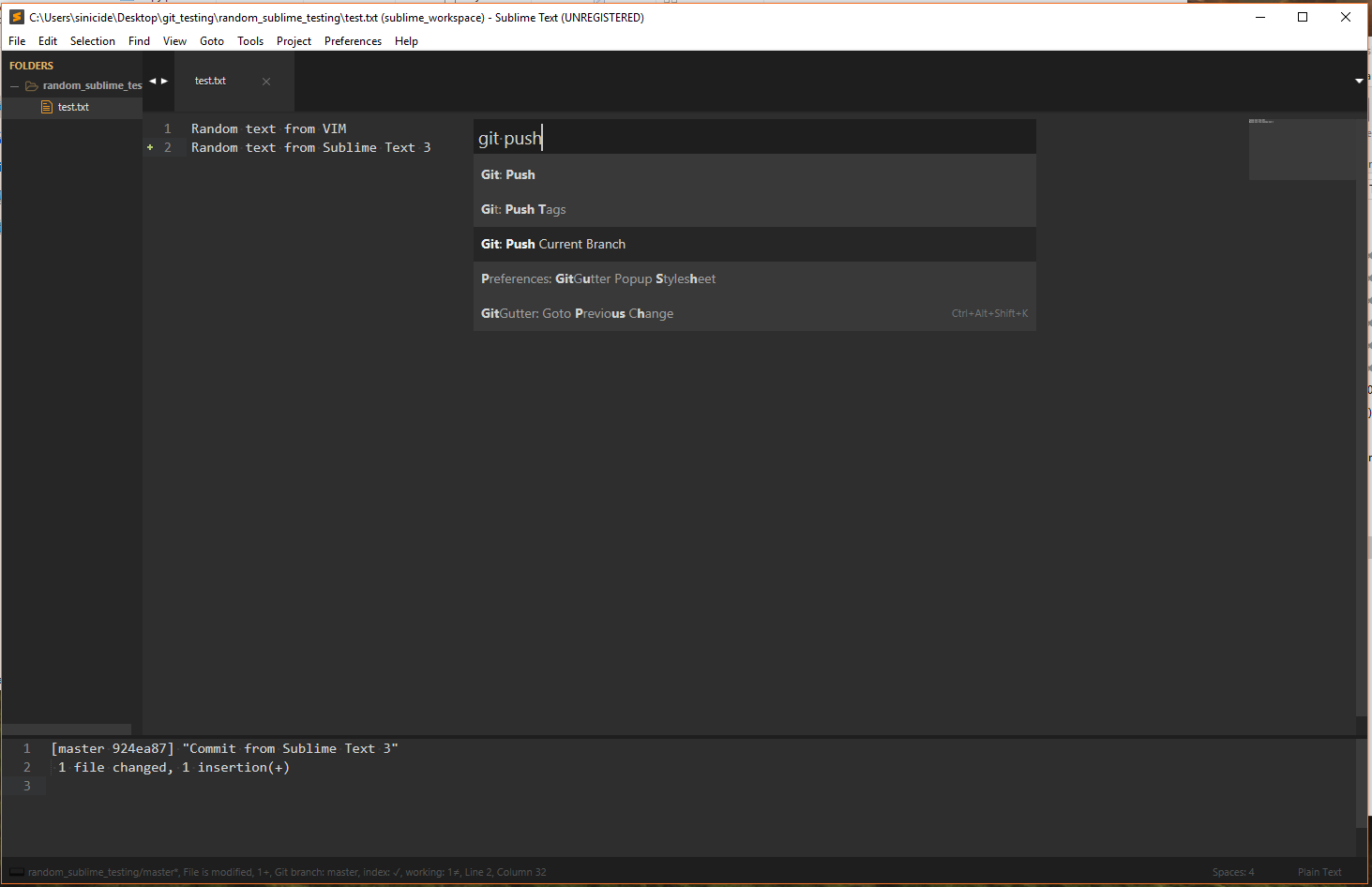Click line number 2 in editor gutter
The width and height of the screenshot is (1372, 887).
coord(168,147)
